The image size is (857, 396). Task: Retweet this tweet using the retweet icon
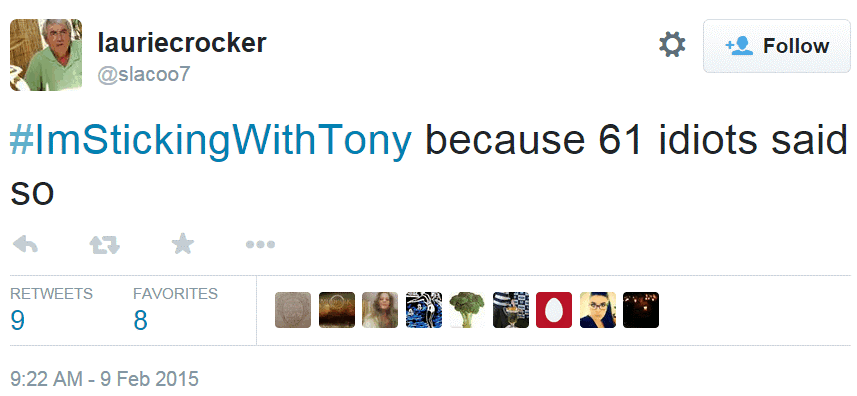[104, 244]
